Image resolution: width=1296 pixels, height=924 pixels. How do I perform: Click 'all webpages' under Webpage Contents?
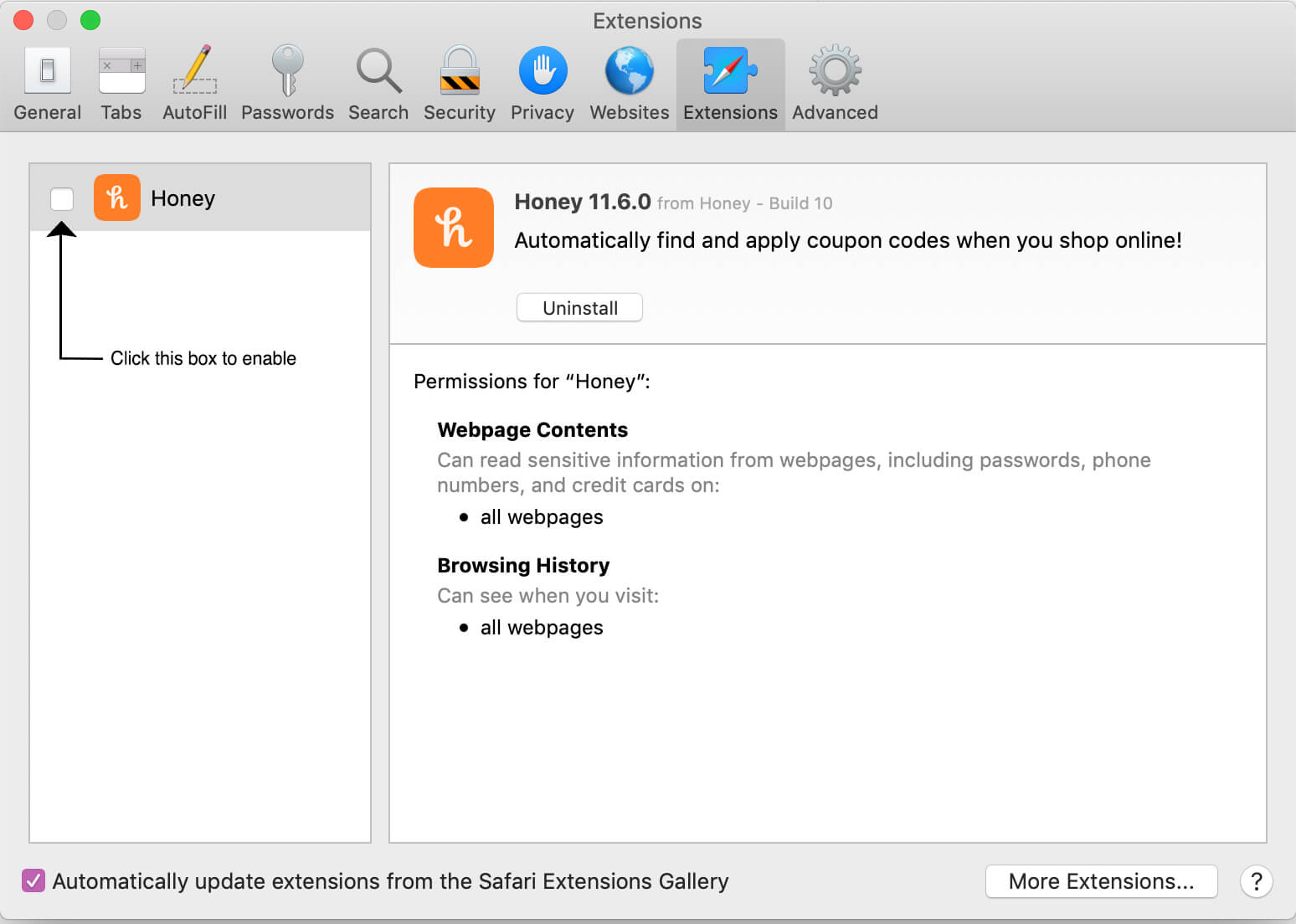[x=542, y=517]
